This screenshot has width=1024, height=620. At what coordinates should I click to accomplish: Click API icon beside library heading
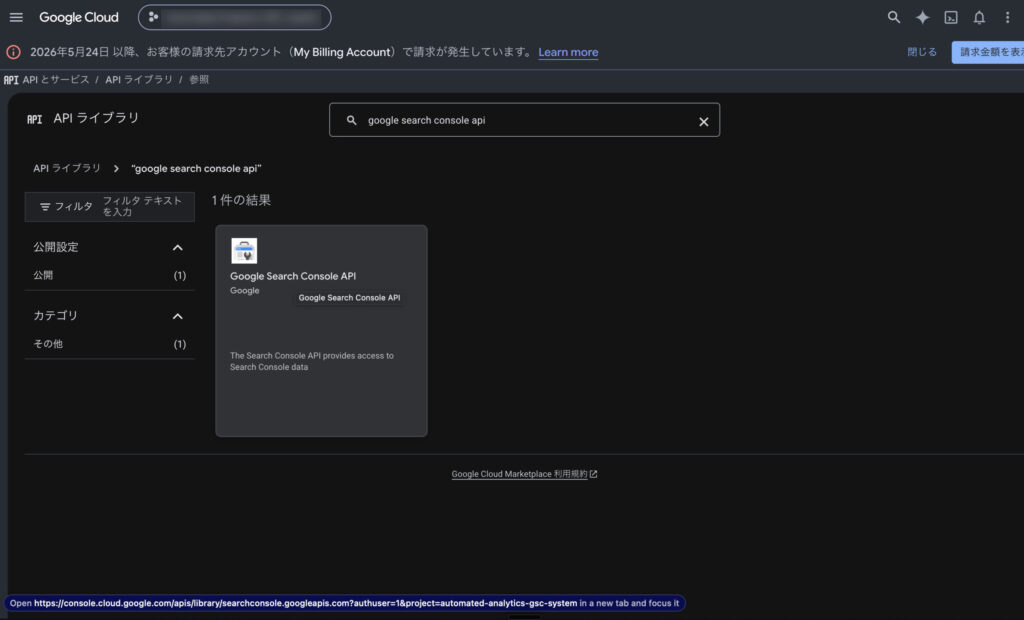coord(35,119)
